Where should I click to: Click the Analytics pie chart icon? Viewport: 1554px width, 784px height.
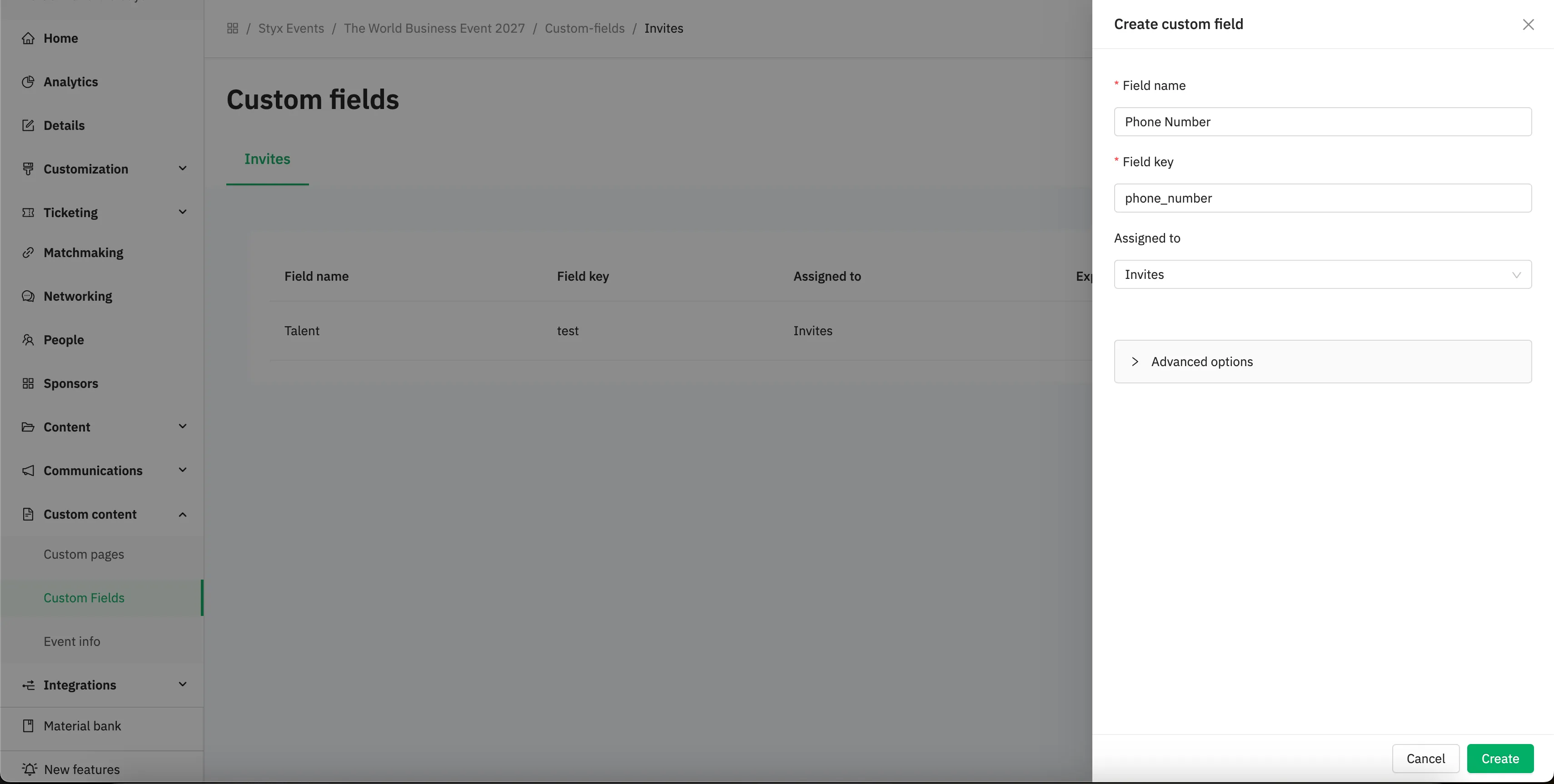[28, 82]
